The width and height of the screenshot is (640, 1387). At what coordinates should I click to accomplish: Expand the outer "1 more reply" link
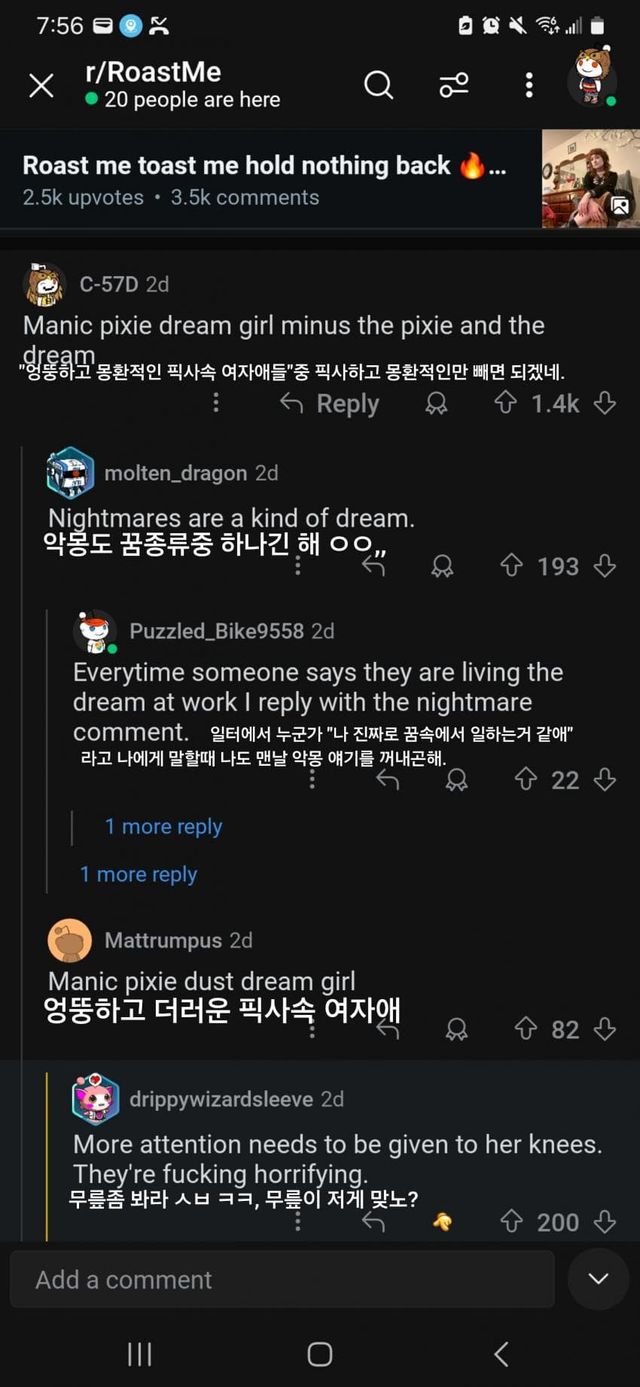point(138,874)
